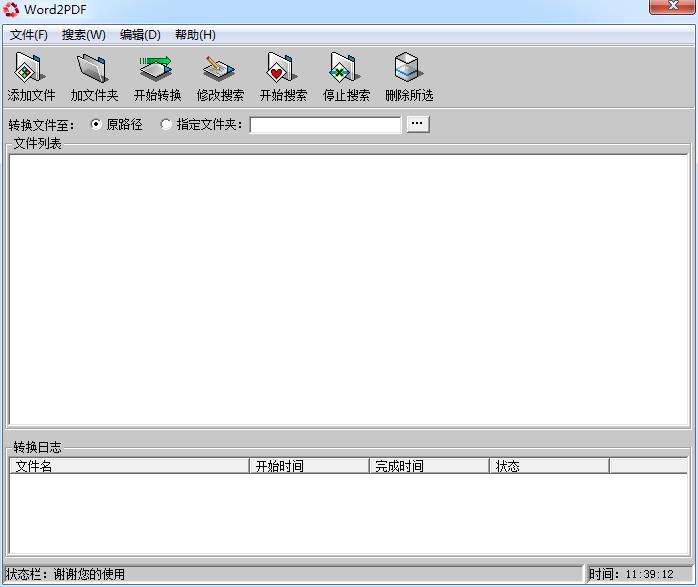
Task: Click the 状态 column header
Action: click(549, 466)
